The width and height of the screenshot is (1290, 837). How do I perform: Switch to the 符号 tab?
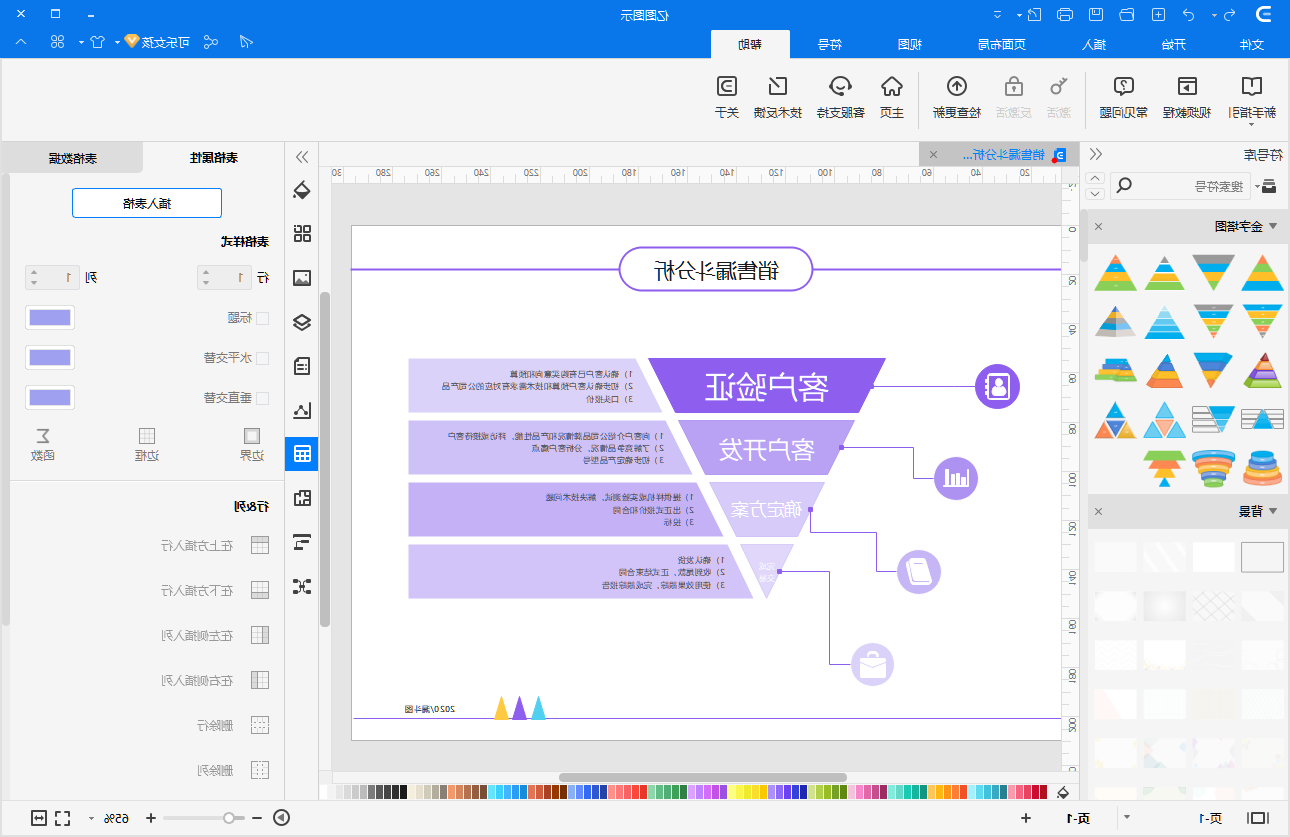829,44
